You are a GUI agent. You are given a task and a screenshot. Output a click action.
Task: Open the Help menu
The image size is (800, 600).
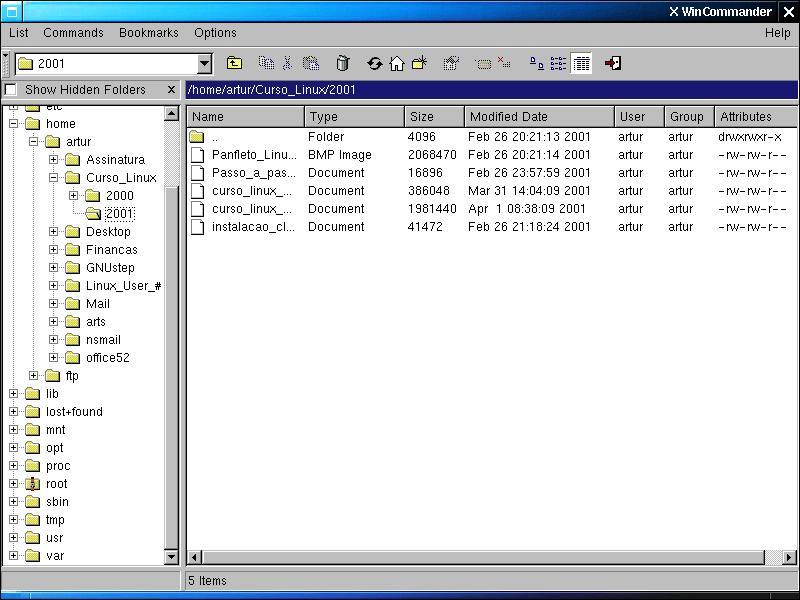click(x=778, y=33)
